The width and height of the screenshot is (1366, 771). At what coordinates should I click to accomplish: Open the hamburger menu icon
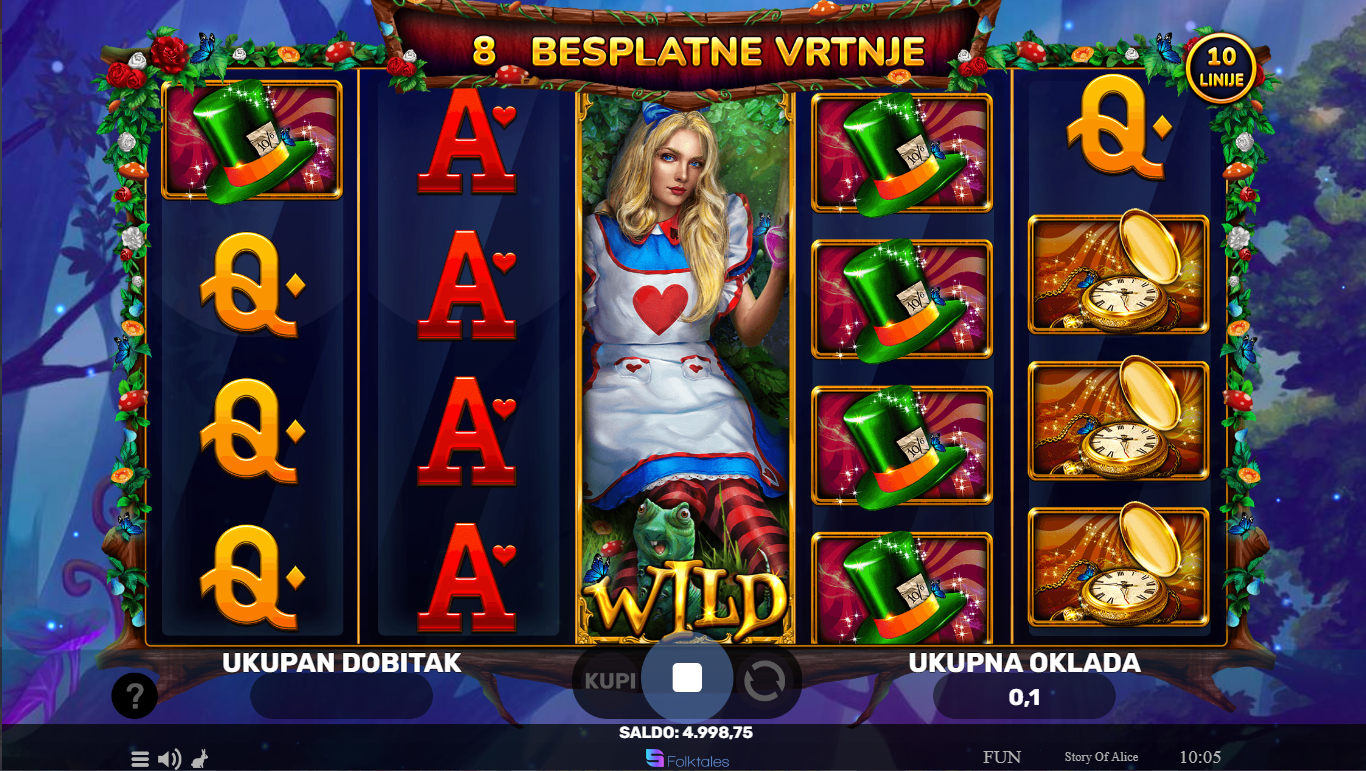tap(140, 759)
